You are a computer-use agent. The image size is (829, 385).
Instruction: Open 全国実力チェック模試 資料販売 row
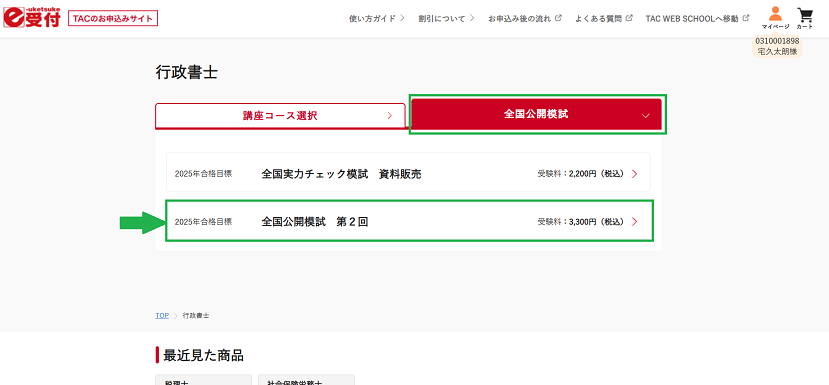[x=408, y=172]
